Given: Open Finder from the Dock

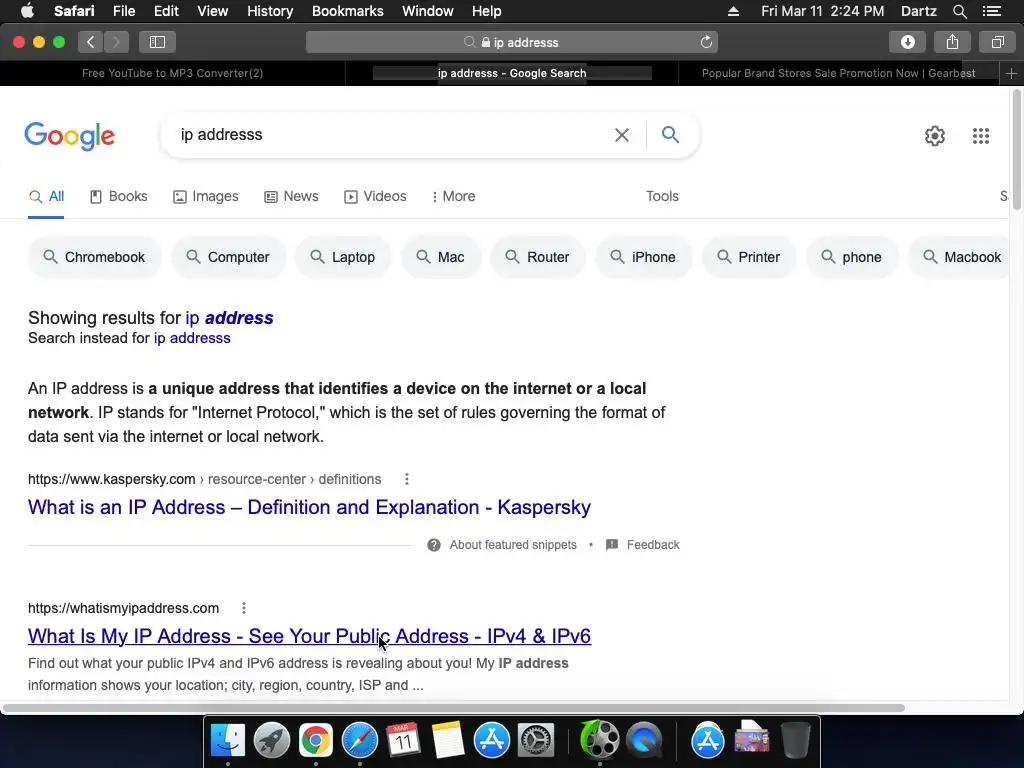Looking at the screenshot, I should coord(227,740).
